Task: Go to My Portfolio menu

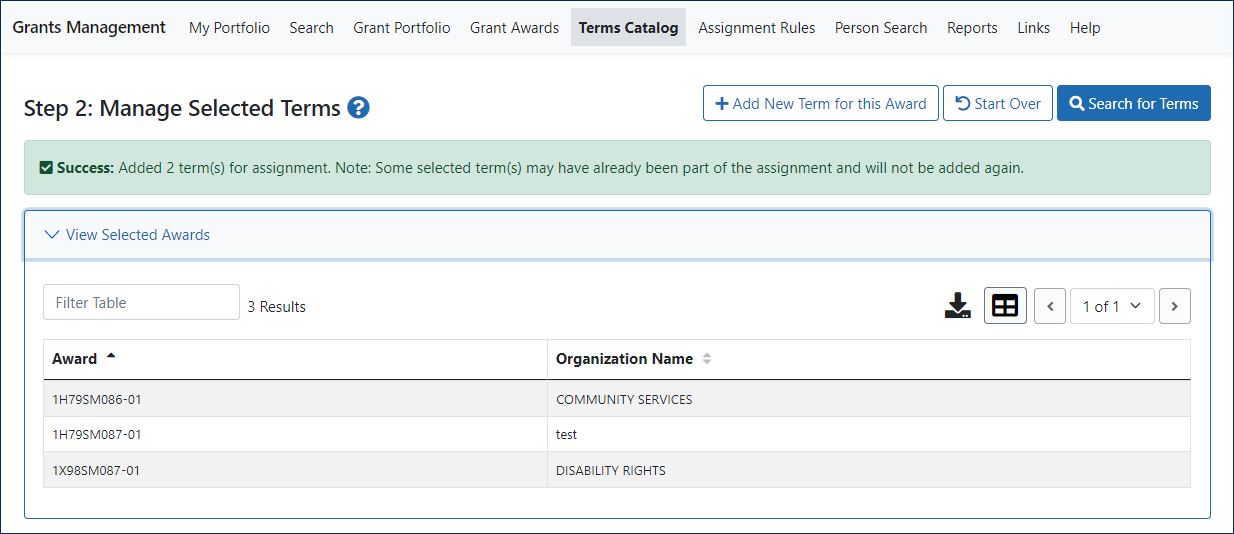Action: (x=229, y=28)
